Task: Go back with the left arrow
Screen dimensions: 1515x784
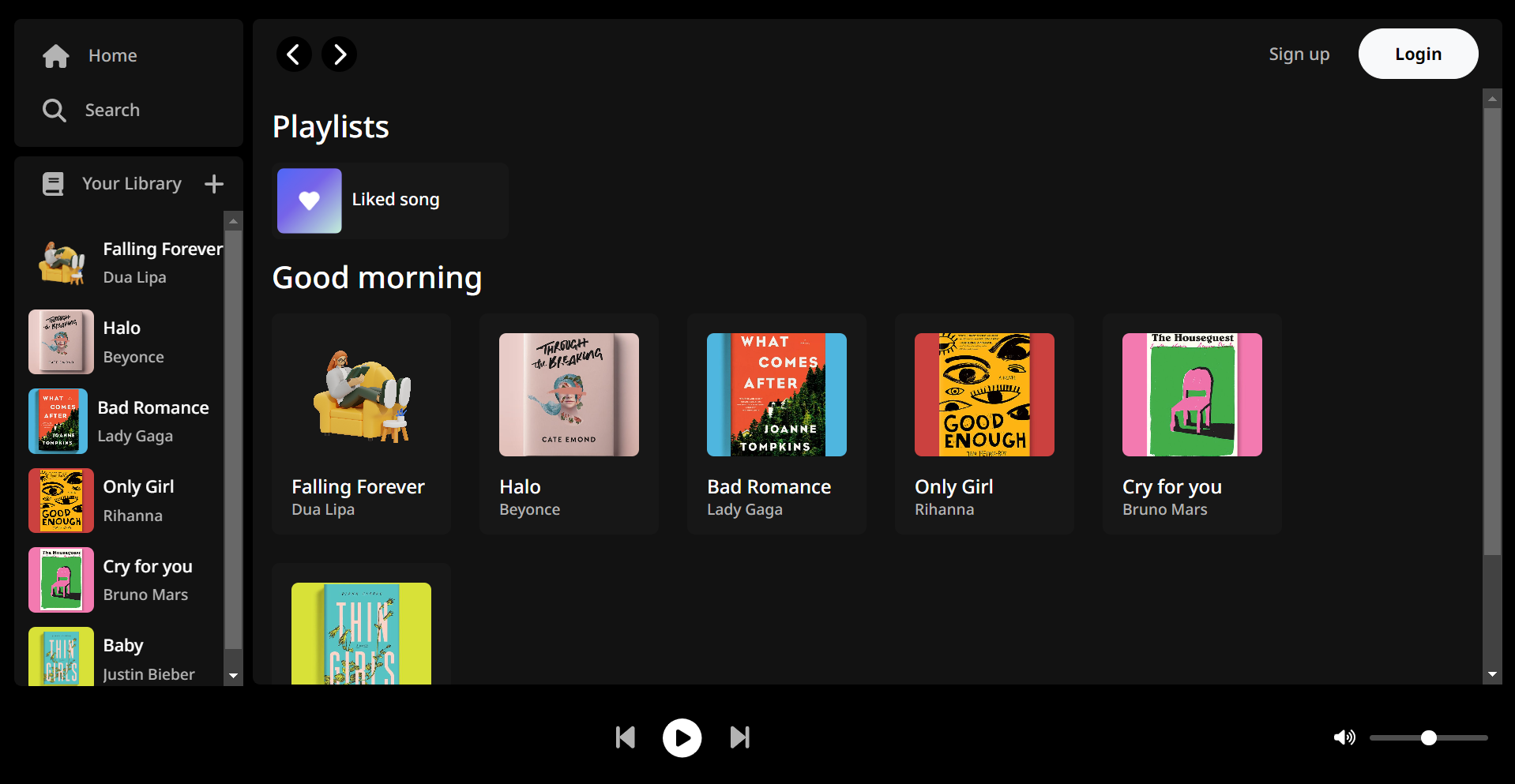Action: (294, 54)
